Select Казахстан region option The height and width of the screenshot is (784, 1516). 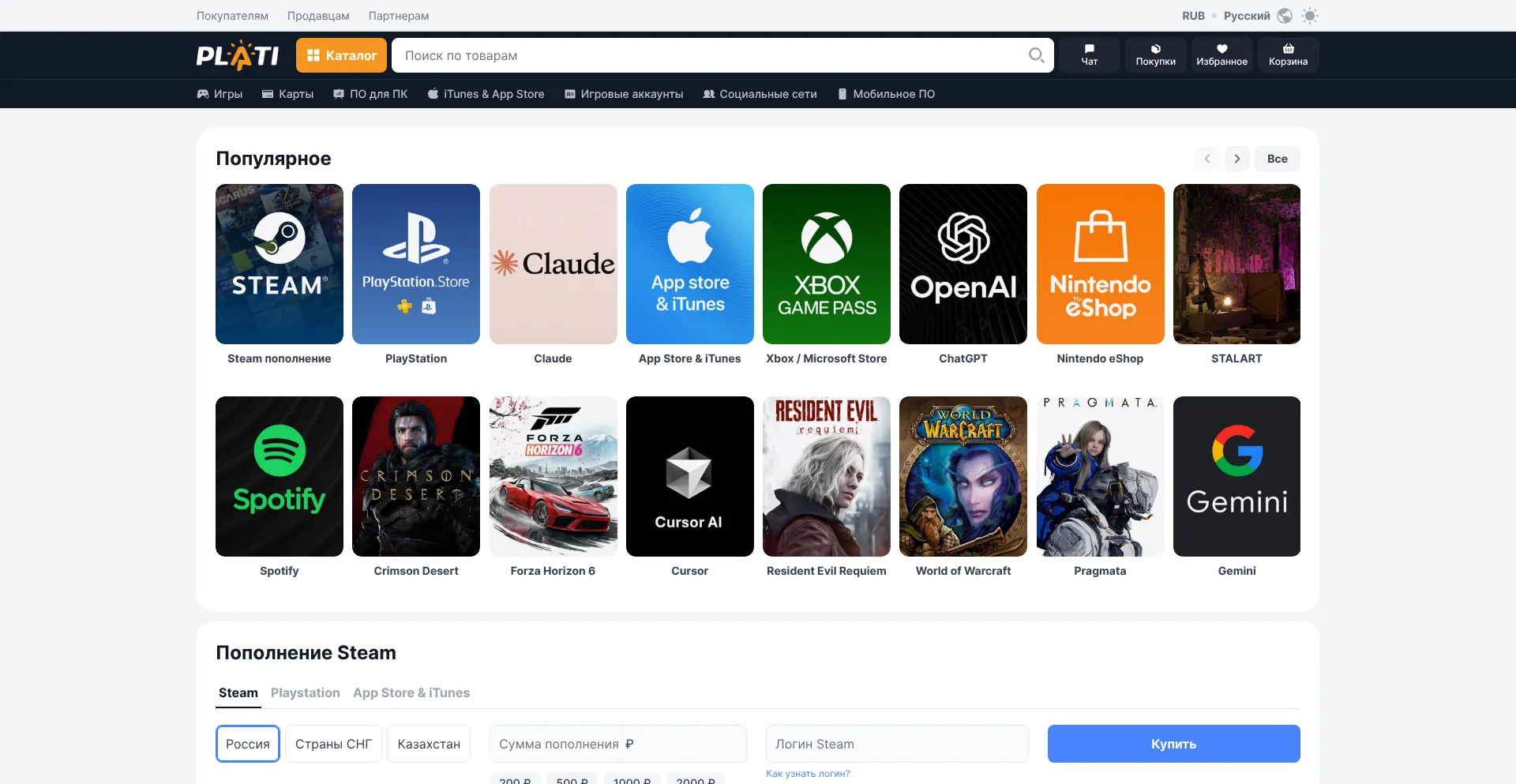click(x=429, y=744)
